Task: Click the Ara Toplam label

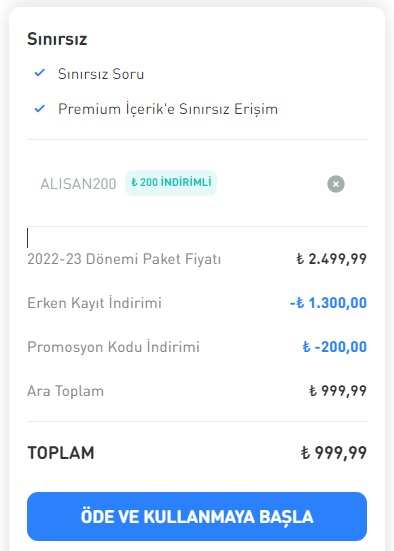Action: pyautogui.click(x=65, y=391)
